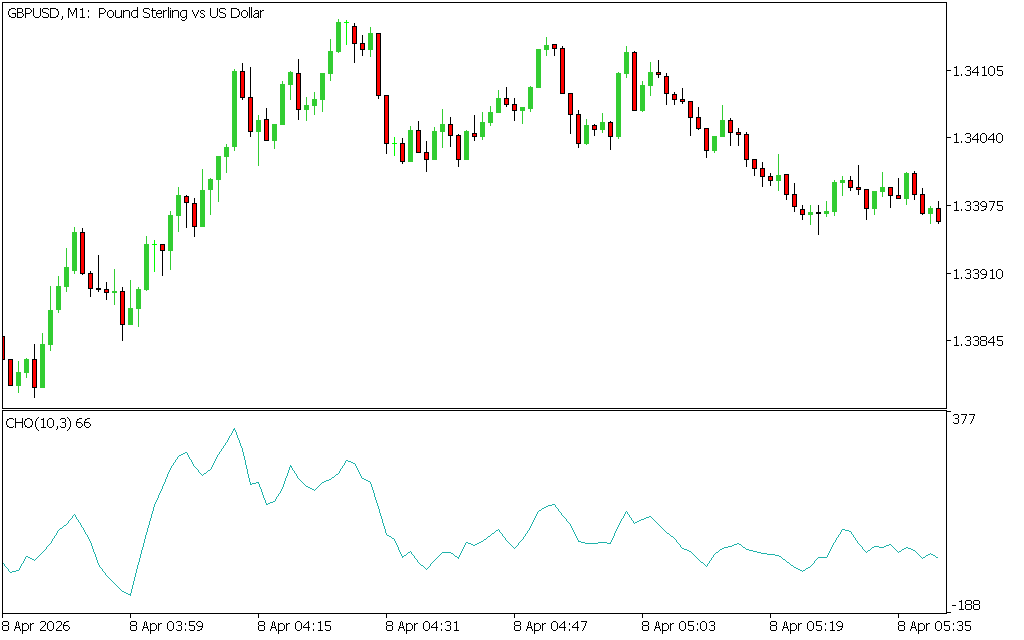Screen dimensions: 1024x640
Task: Click the 1.33910 price axis label
Action: coord(977,273)
